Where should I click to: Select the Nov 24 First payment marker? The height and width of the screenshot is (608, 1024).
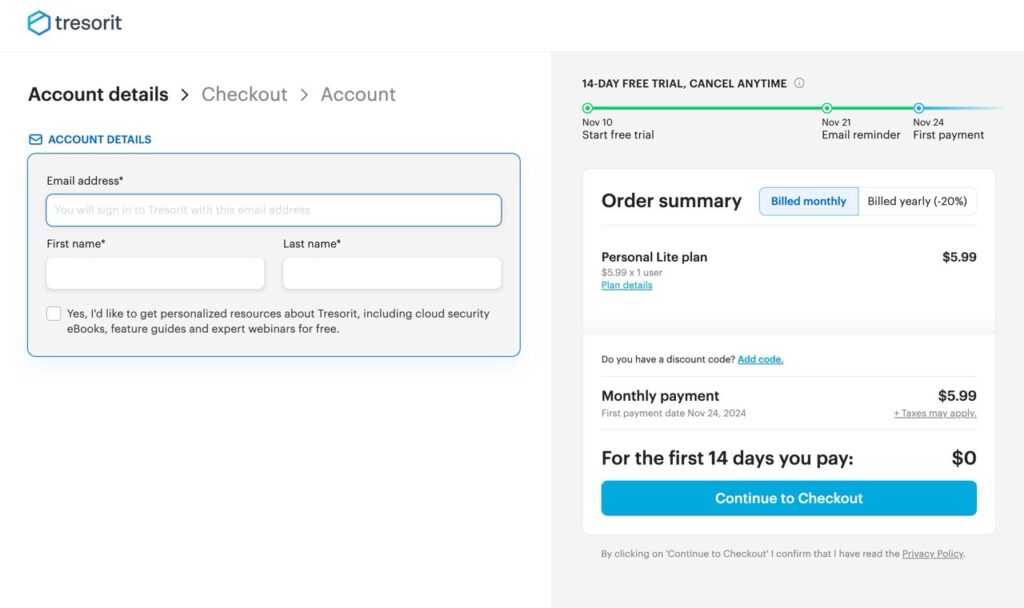pos(918,108)
